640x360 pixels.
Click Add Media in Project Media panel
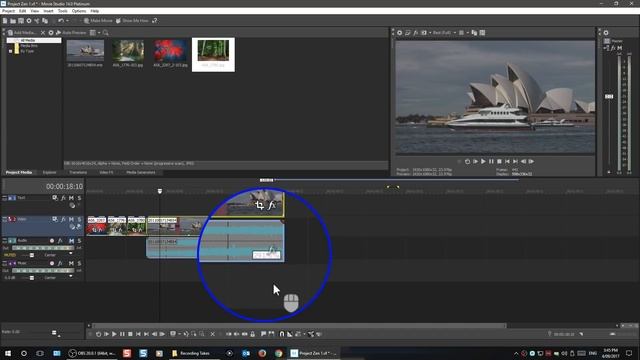click(22, 33)
